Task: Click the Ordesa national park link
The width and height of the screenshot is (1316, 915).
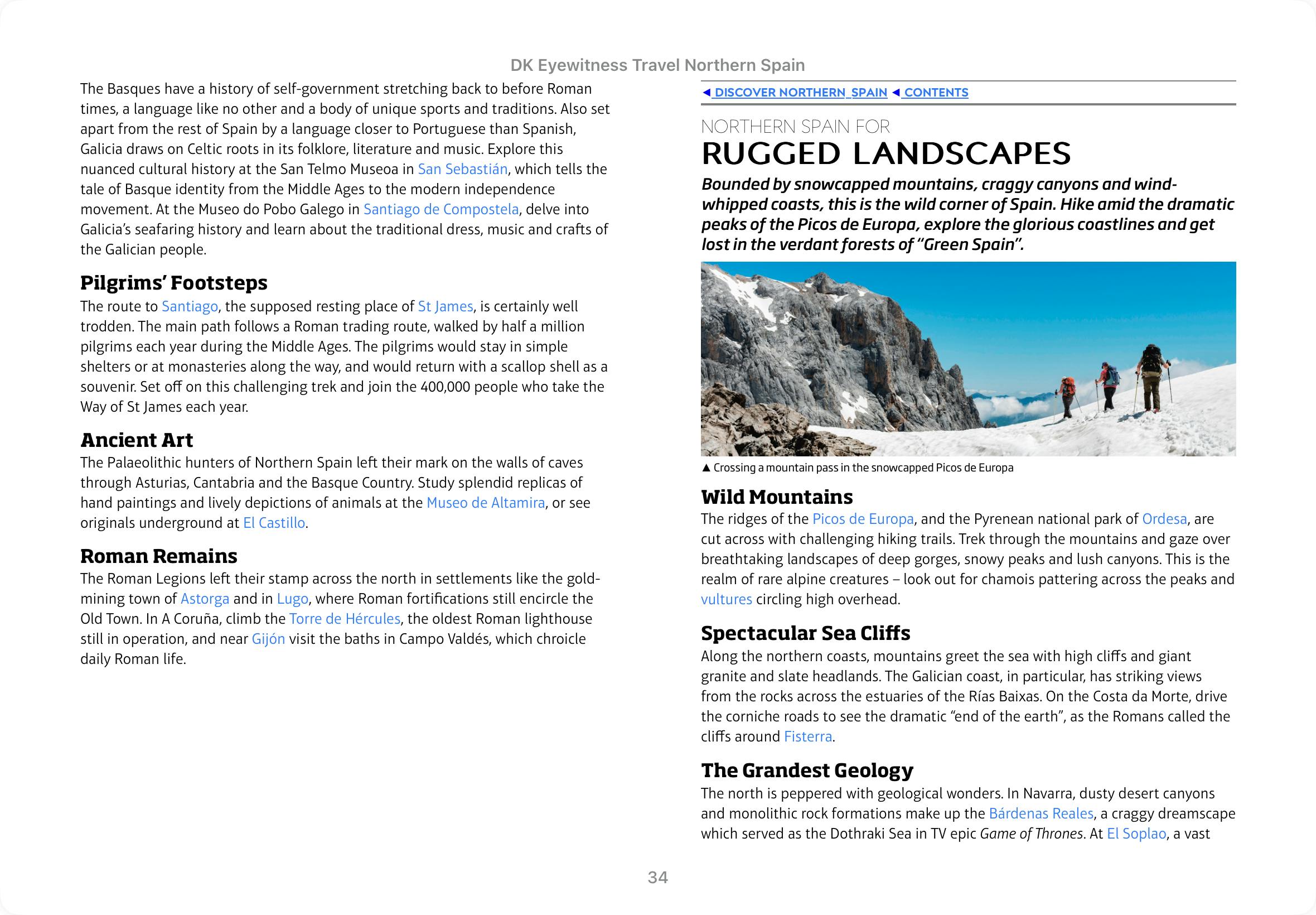Action: (1164, 519)
